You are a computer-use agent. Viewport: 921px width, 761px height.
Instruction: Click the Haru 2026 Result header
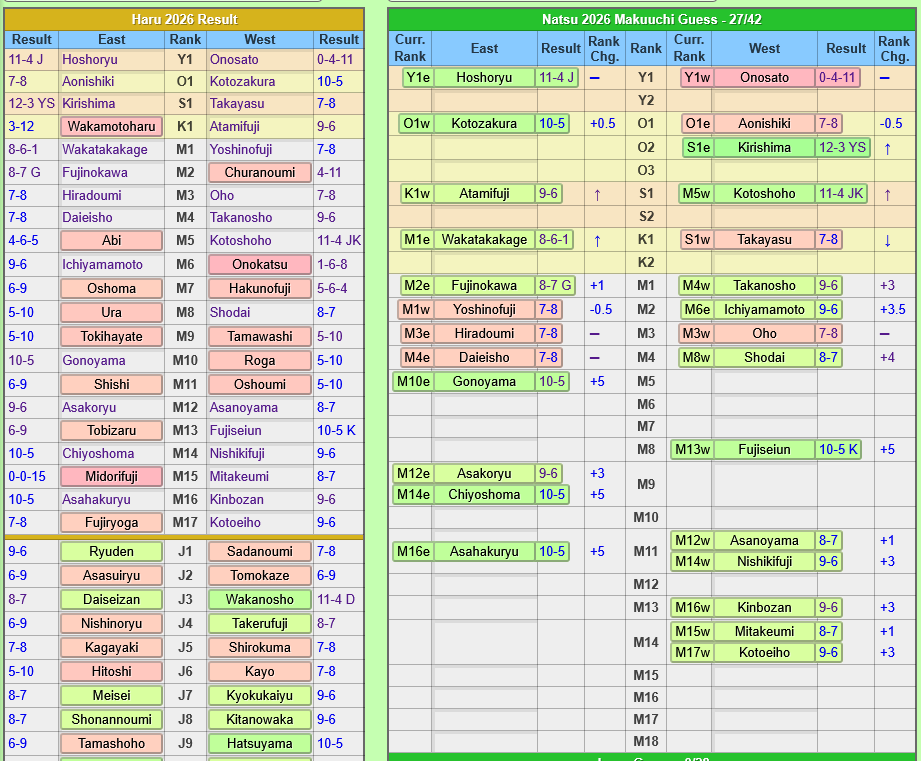(184, 19)
